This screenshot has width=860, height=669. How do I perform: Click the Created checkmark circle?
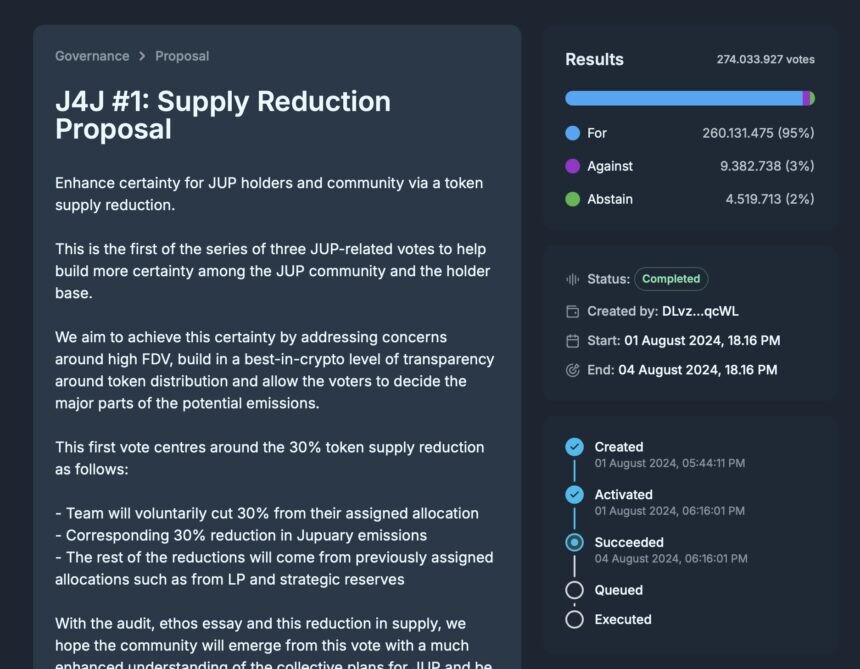(x=574, y=447)
